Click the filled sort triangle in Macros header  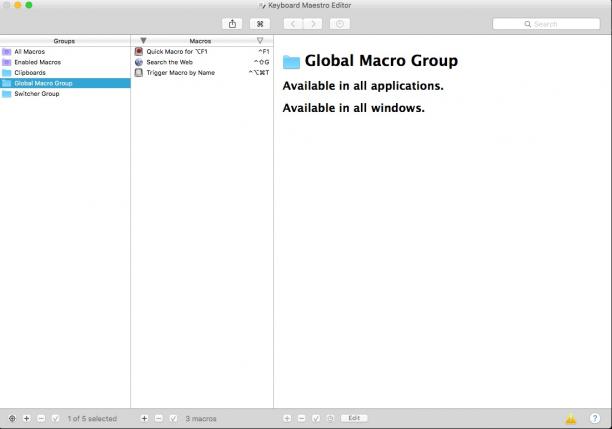143,41
